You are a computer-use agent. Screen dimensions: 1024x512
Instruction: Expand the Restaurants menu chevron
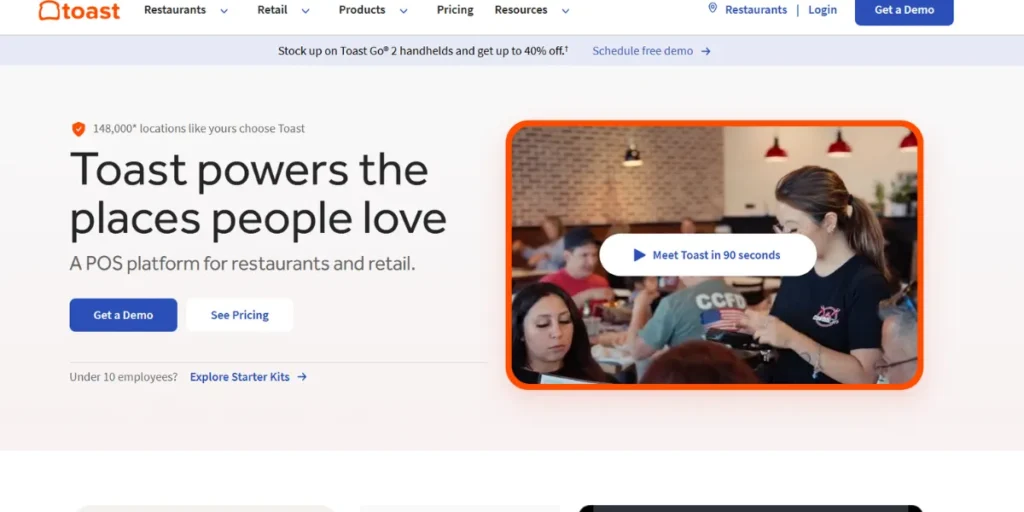tap(224, 10)
